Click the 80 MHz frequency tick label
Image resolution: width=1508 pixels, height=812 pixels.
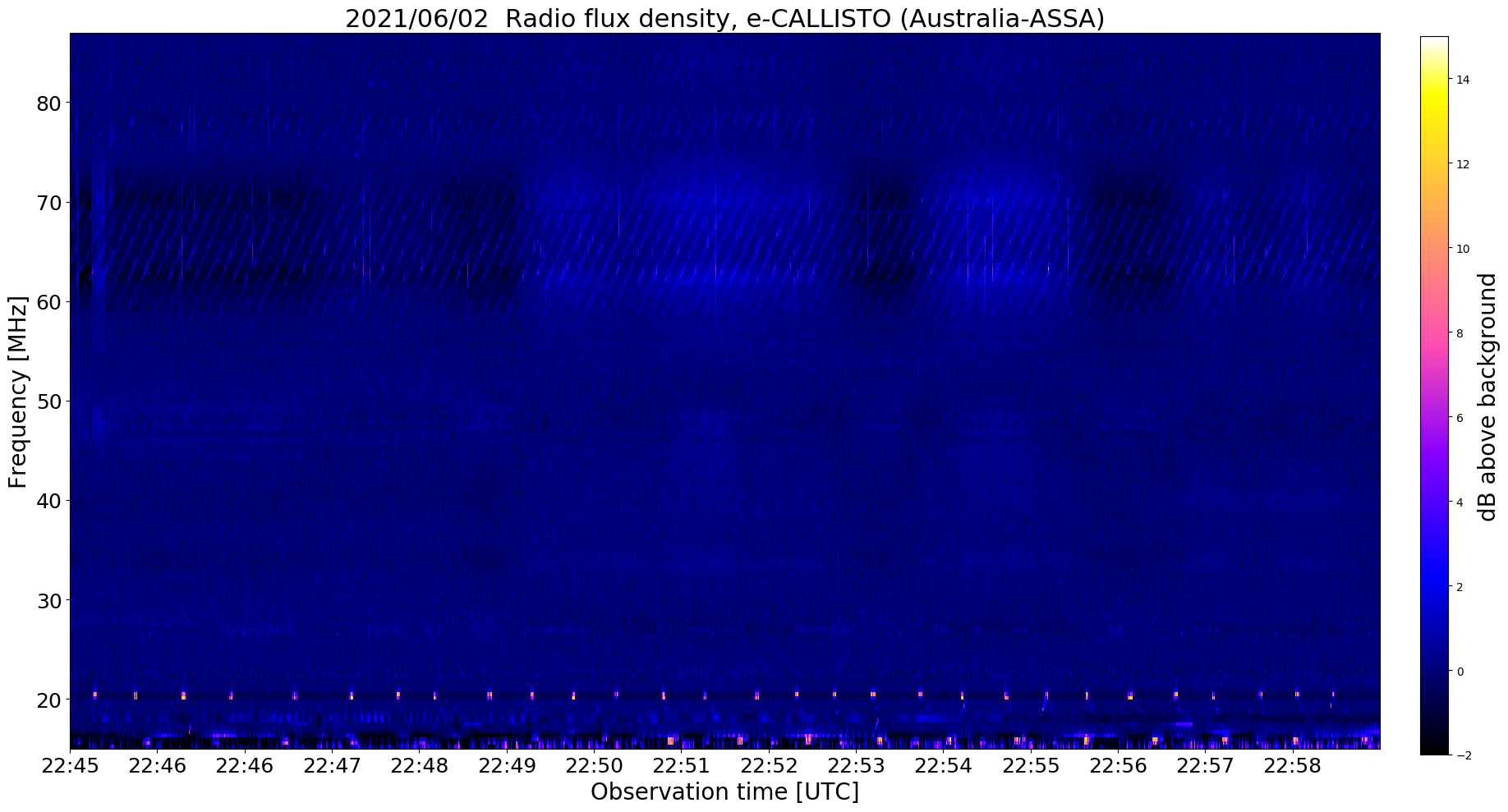pyautogui.click(x=48, y=103)
